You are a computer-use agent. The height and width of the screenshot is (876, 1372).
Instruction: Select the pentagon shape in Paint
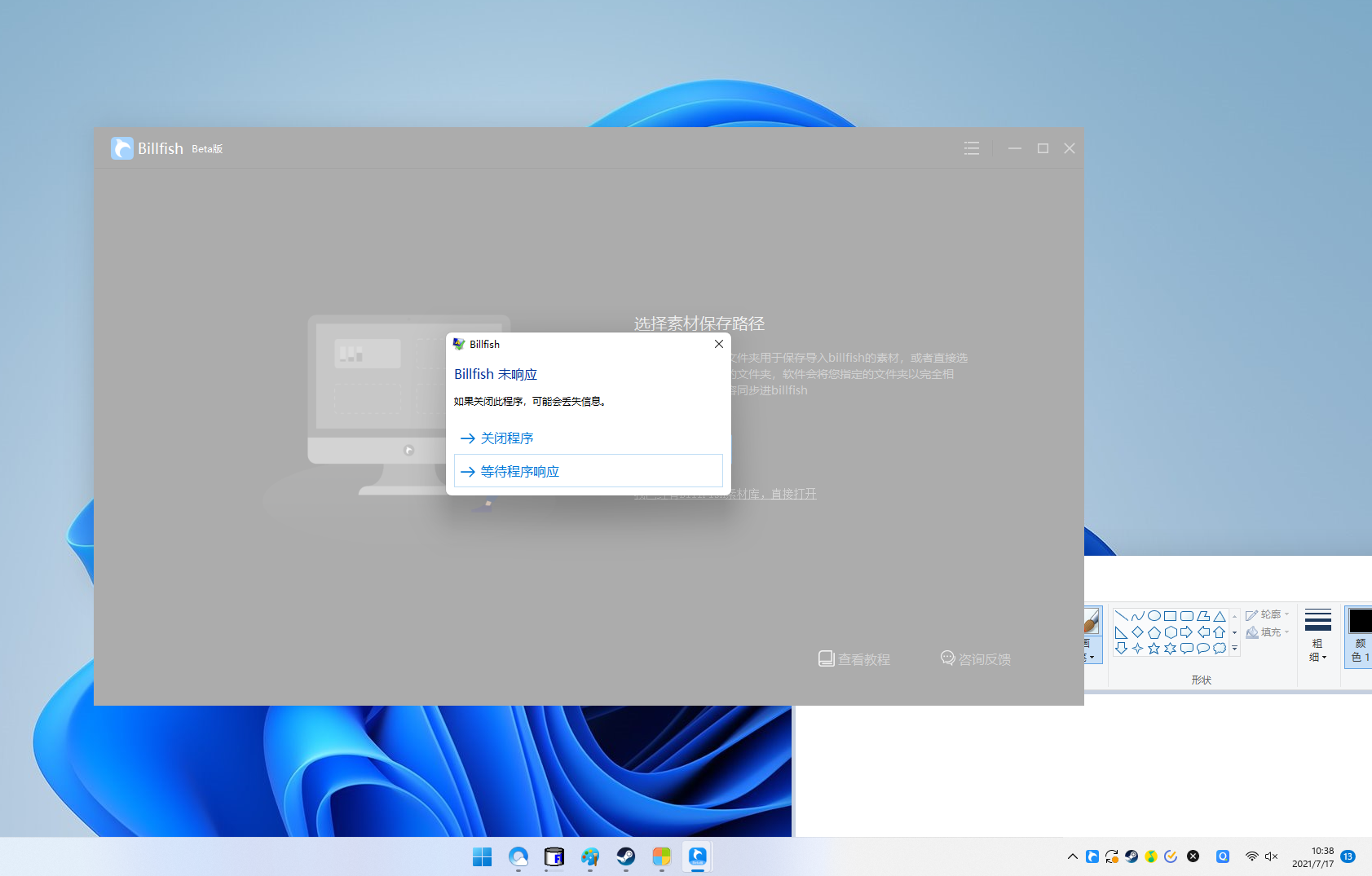(x=1154, y=632)
